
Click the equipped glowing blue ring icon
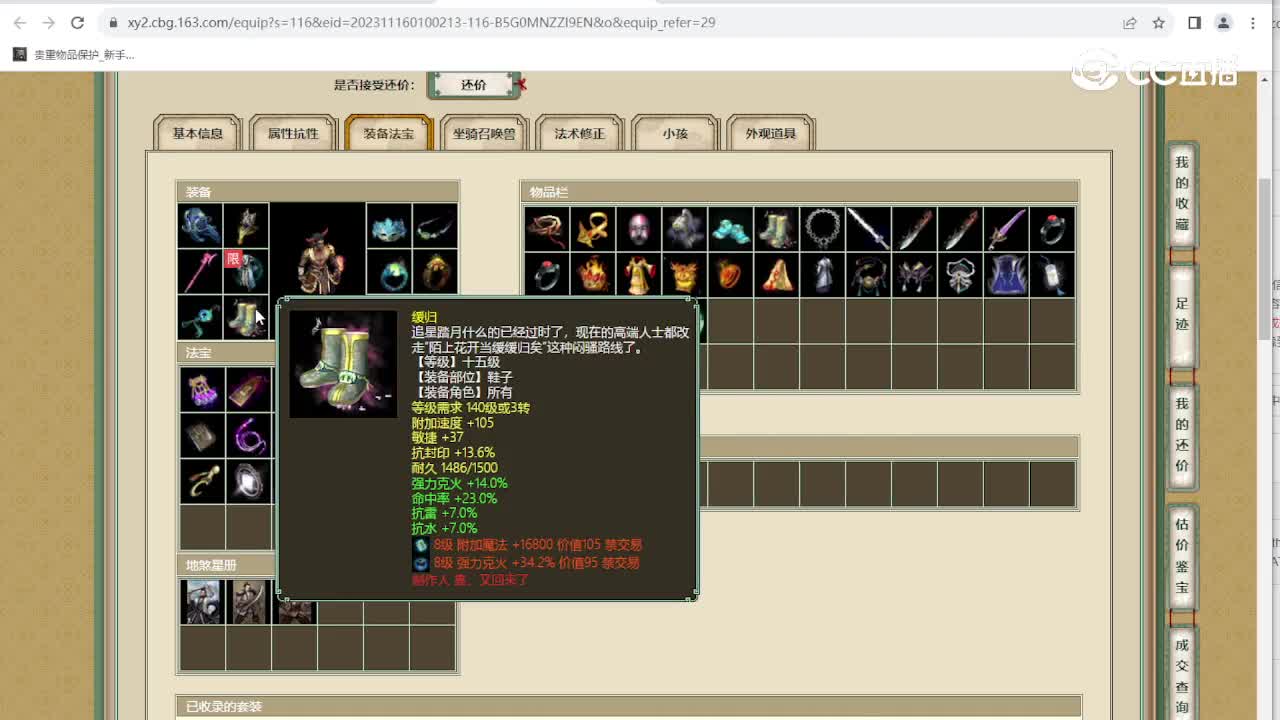pos(389,272)
